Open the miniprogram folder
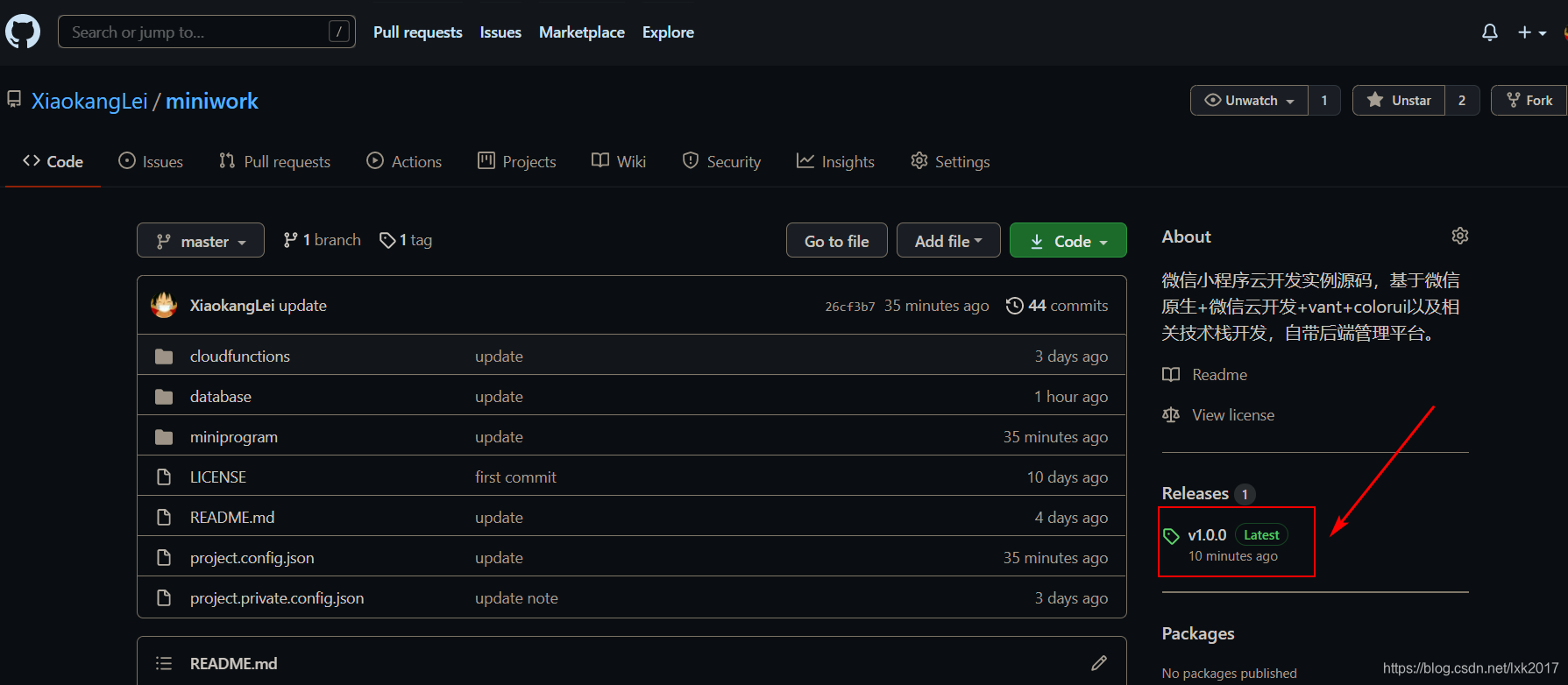The height and width of the screenshot is (685, 1568). 234,437
